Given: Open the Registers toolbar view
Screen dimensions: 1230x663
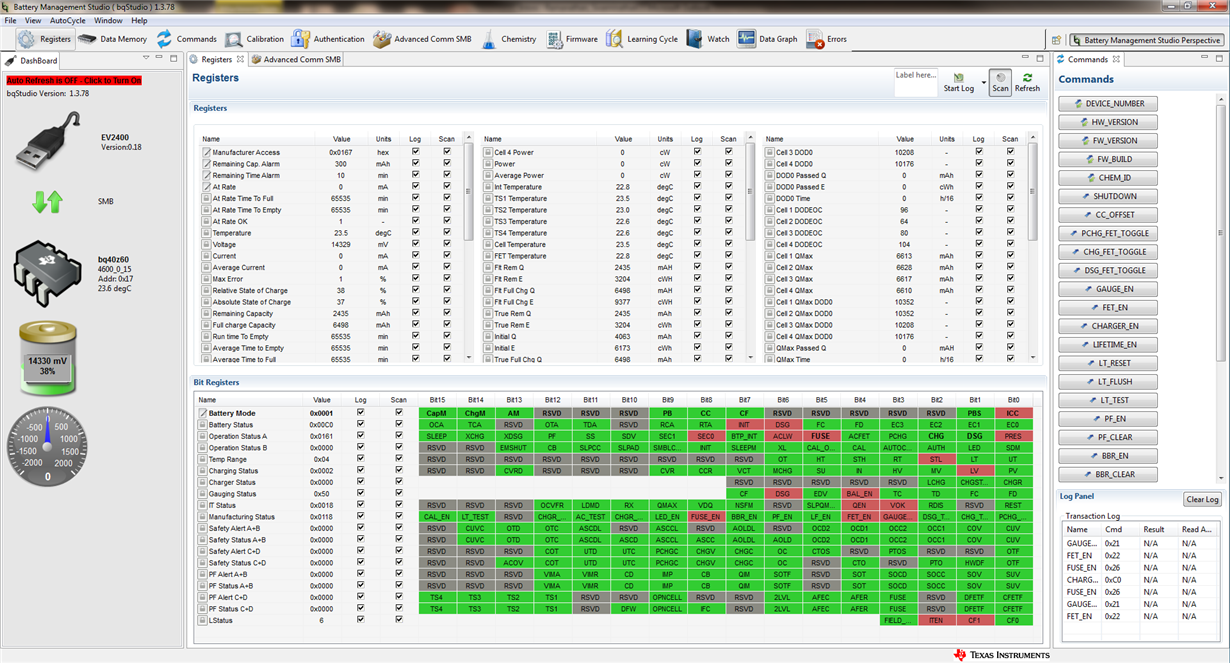Looking at the screenshot, I should coord(46,39).
